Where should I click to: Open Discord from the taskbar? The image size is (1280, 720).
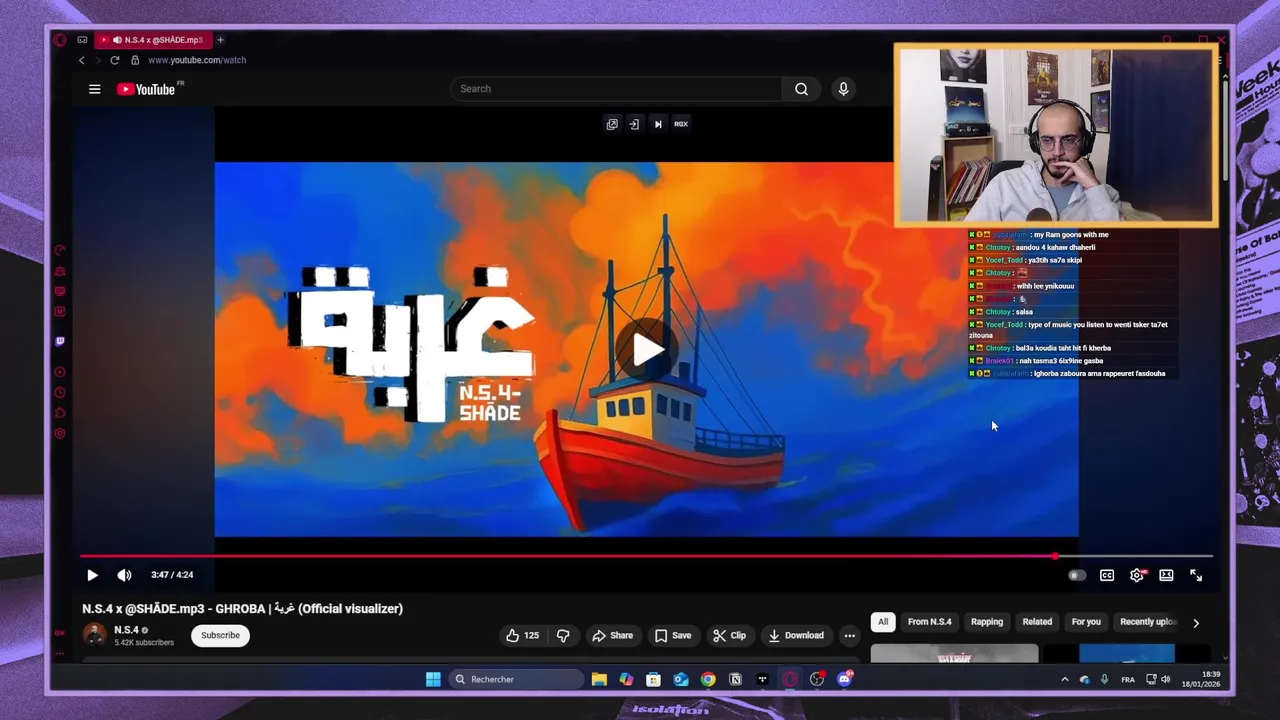pos(845,679)
